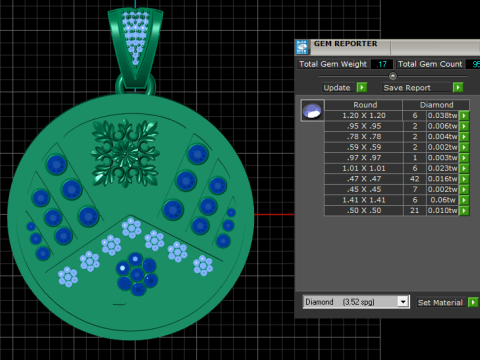
Task: Select the carved floral ornament on the pendant
Action: (125, 153)
